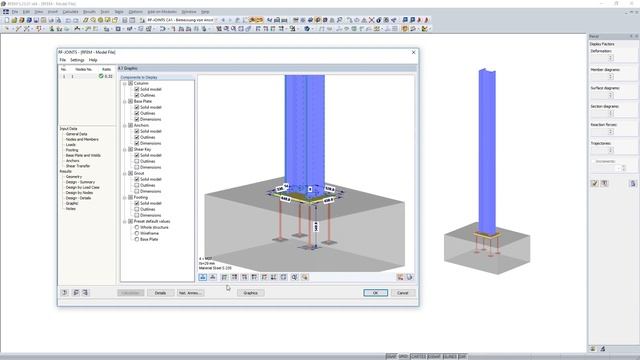Click highlighted first icon in graphic toolbar
This screenshot has width=640, height=360.
click(203, 277)
